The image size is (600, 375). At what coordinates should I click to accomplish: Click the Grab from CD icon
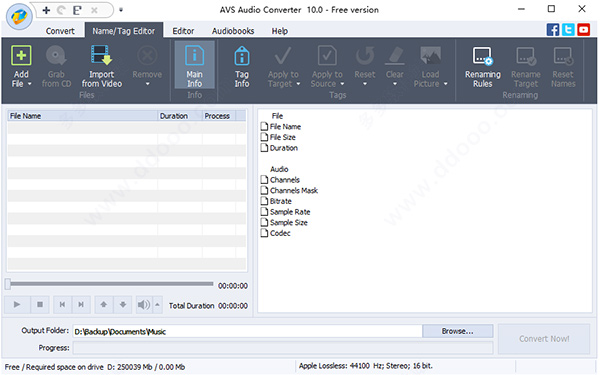(x=56, y=56)
